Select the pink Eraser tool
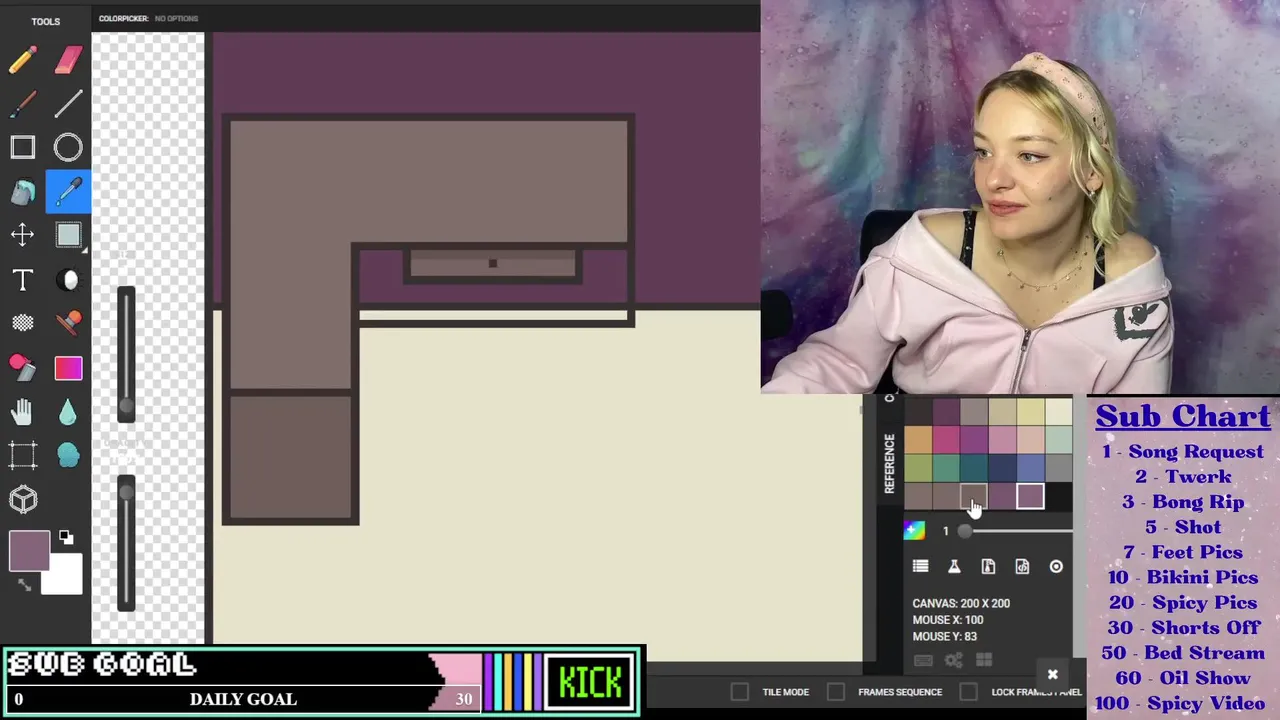The image size is (1280, 720). (x=68, y=60)
